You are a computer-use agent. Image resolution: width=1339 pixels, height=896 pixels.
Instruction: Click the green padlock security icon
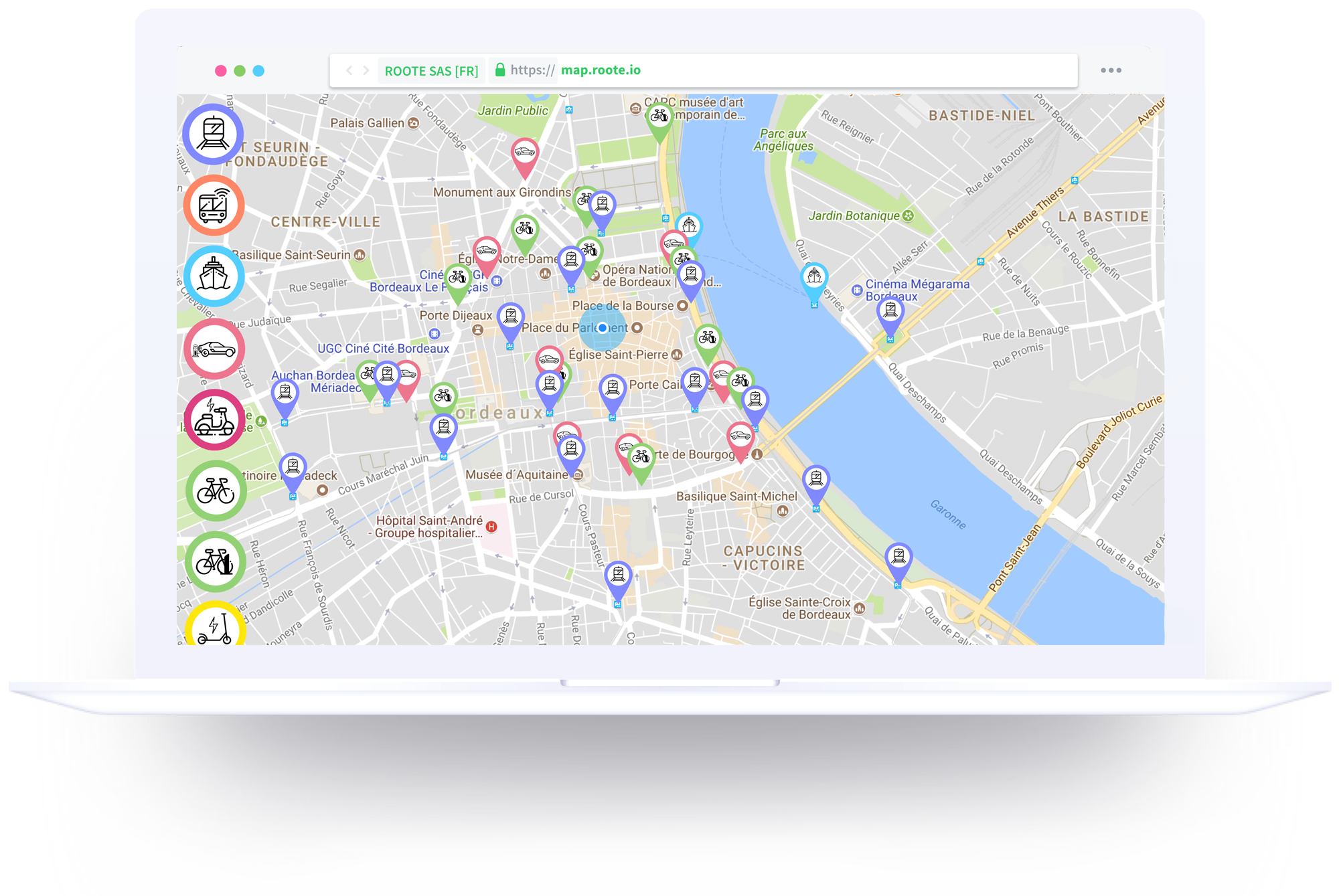[499, 70]
